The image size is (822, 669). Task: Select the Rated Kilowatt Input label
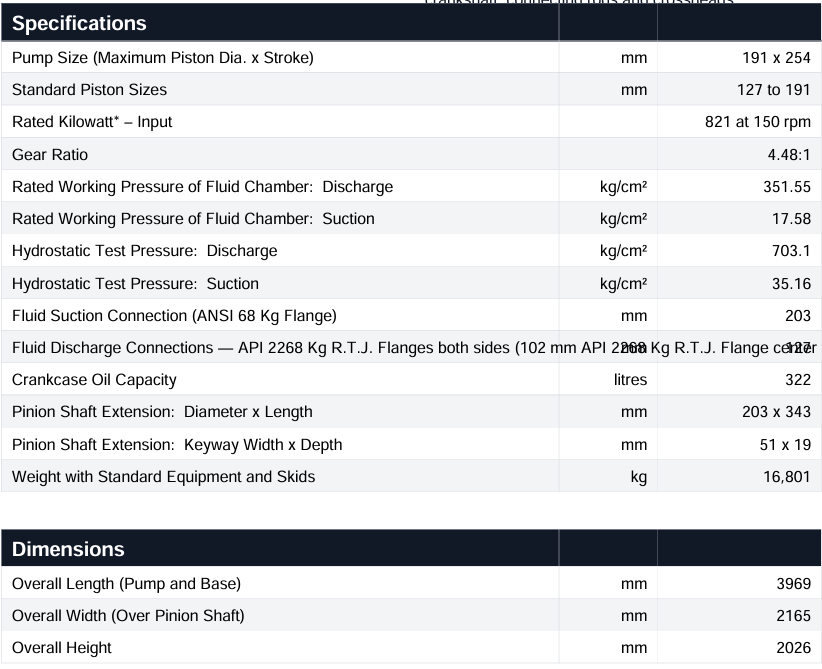point(92,122)
